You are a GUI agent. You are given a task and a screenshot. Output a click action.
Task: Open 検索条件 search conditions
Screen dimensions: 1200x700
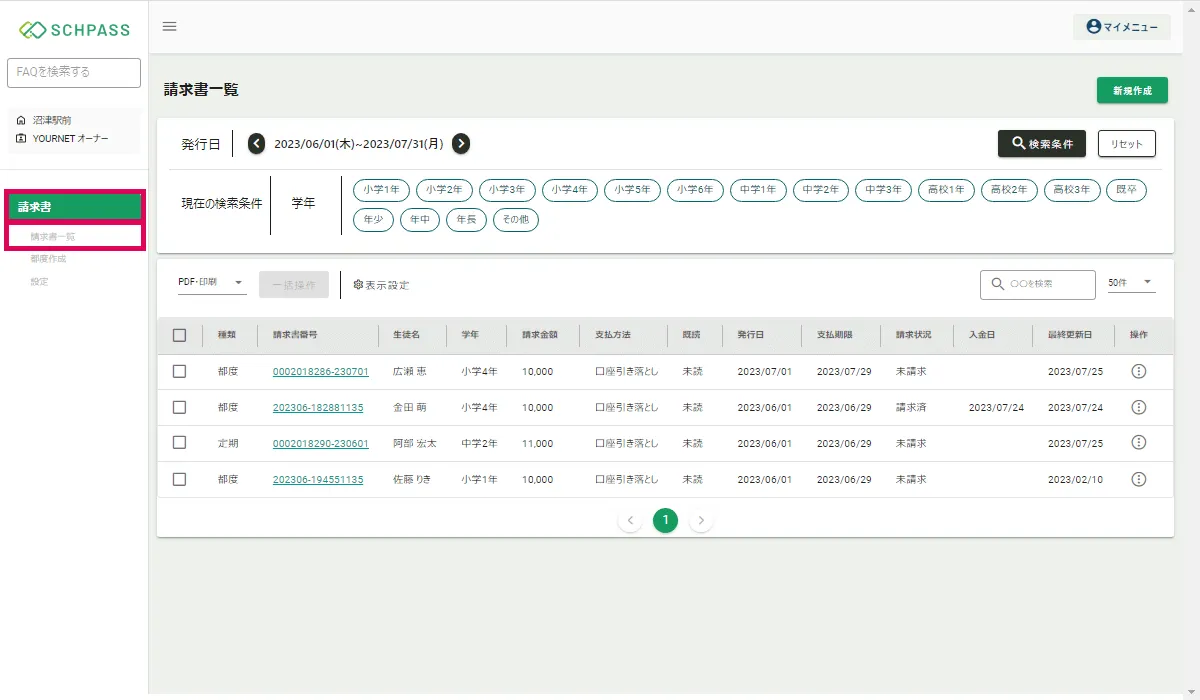click(x=1042, y=144)
